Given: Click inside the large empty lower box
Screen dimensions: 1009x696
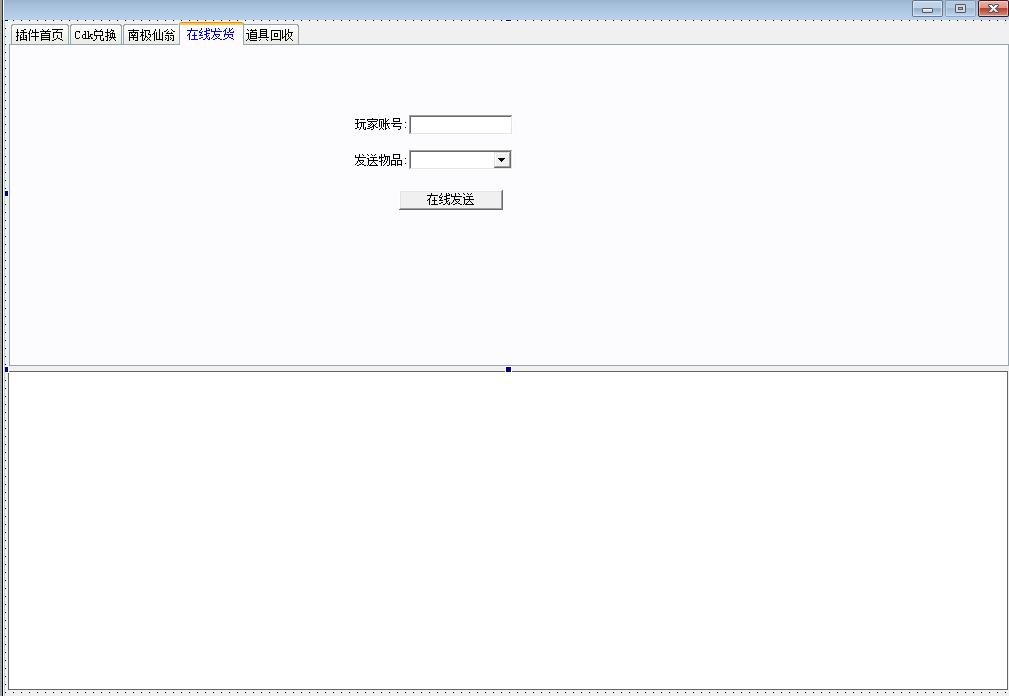Looking at the screenshot, I should pyautogui.click(x=508, y=530).
